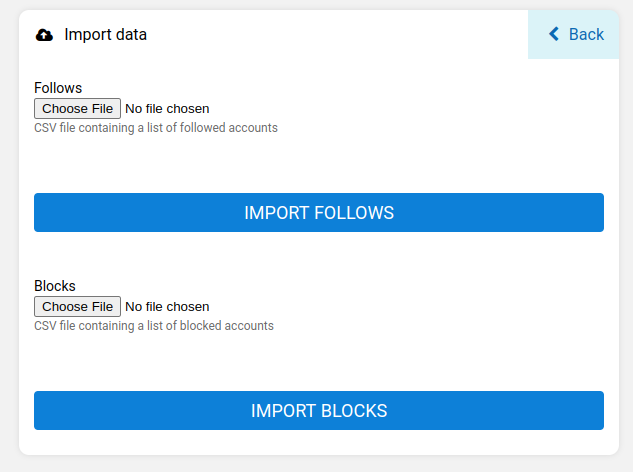This screenshot has height=472, width=633.
Task: Open the file picker for the blocks CSV
Action: [x=77, y=306]
